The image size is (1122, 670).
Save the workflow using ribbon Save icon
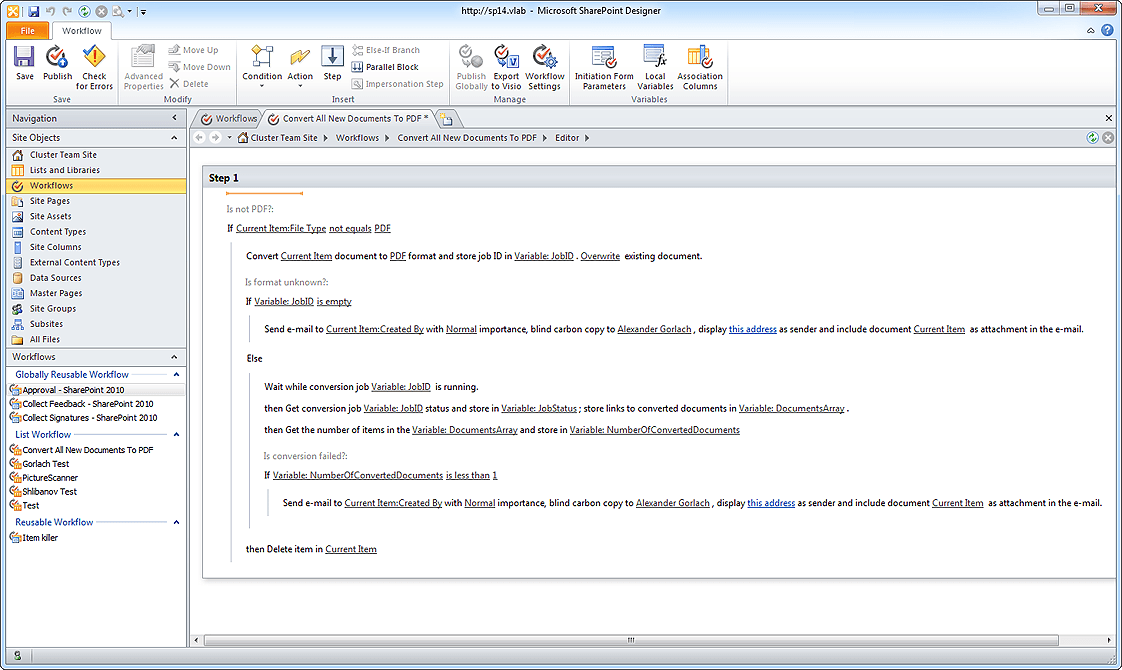pos(24,63)
